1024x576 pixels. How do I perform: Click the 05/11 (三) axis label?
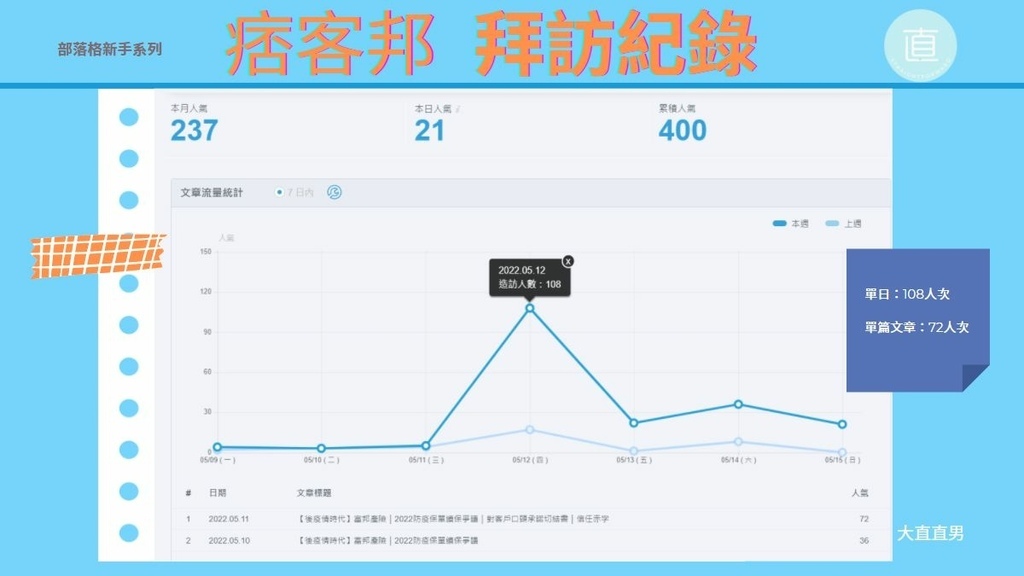coord(426,460)
